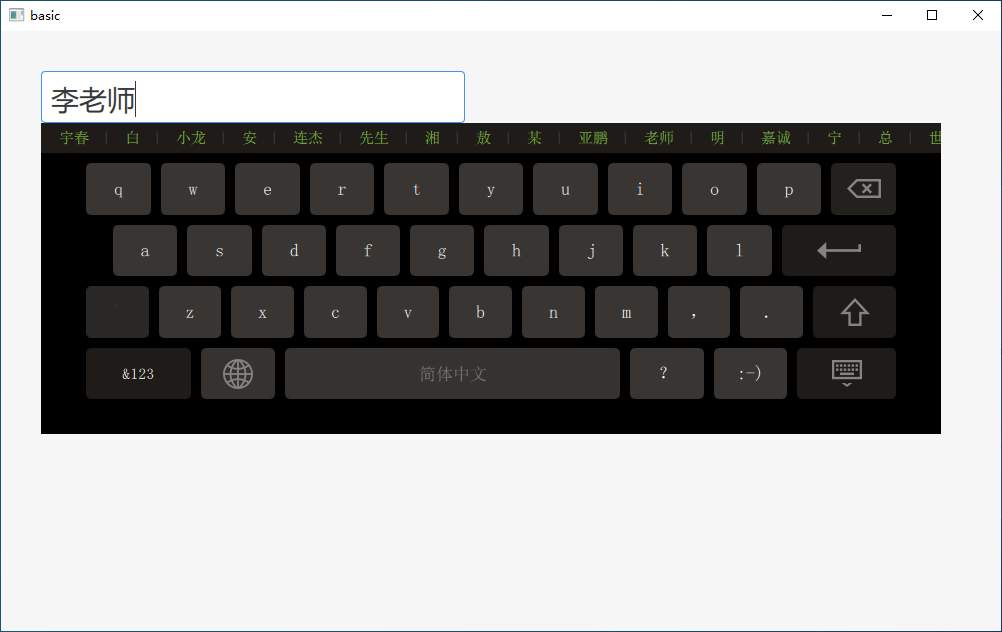Select the 老师 word candidate
Image resolution: width=1002 pixels, height=632 pixels.
coord(659,138)
